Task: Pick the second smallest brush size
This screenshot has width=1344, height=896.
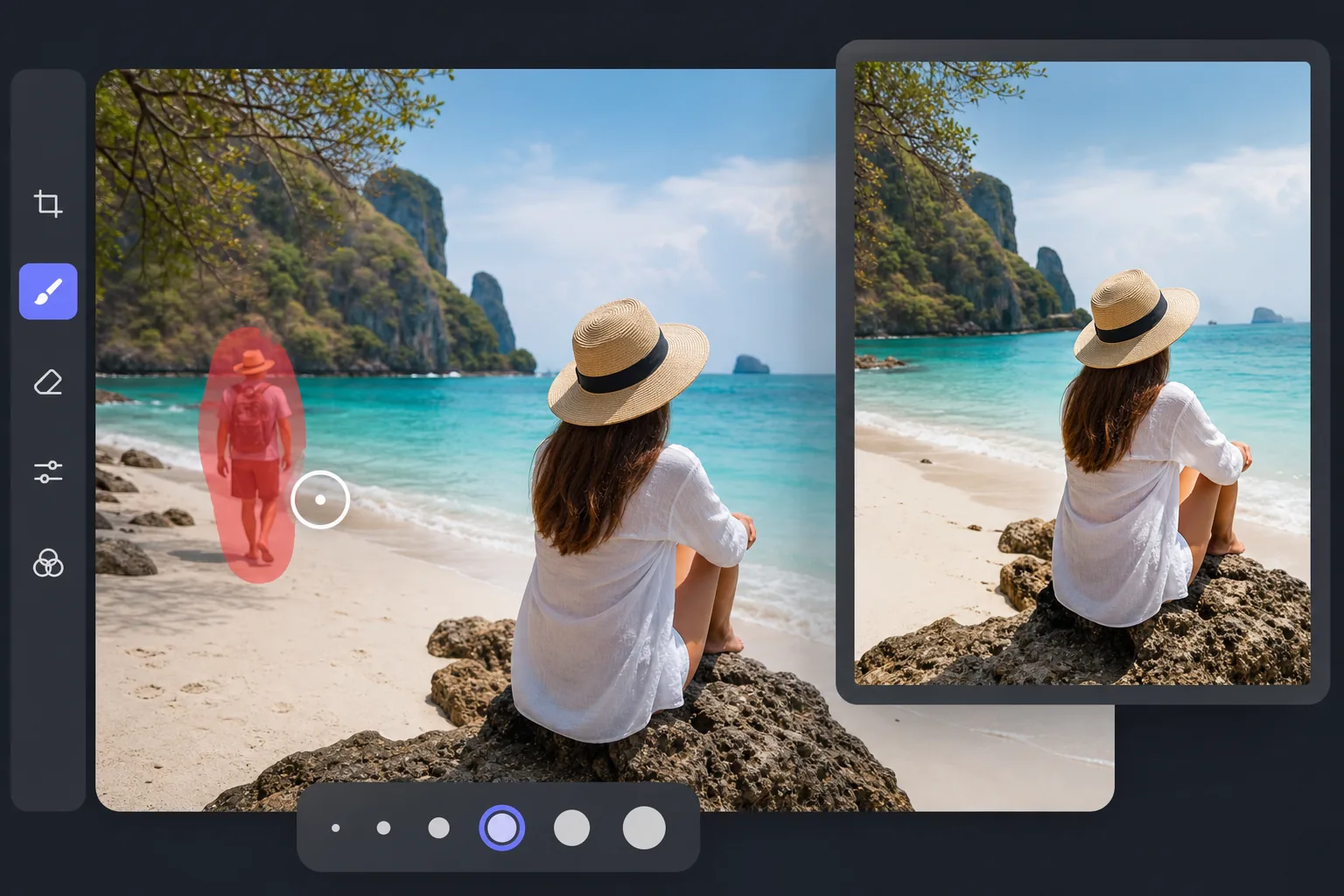Action: [383, 828]
